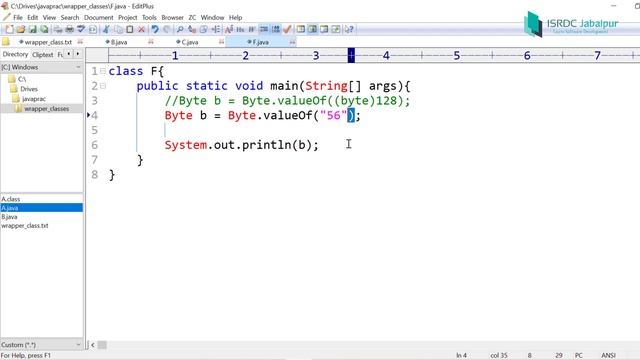Click the horizontal scrollbar left arrow
Viewport: 640px width, 360px height.
(93, 345)
